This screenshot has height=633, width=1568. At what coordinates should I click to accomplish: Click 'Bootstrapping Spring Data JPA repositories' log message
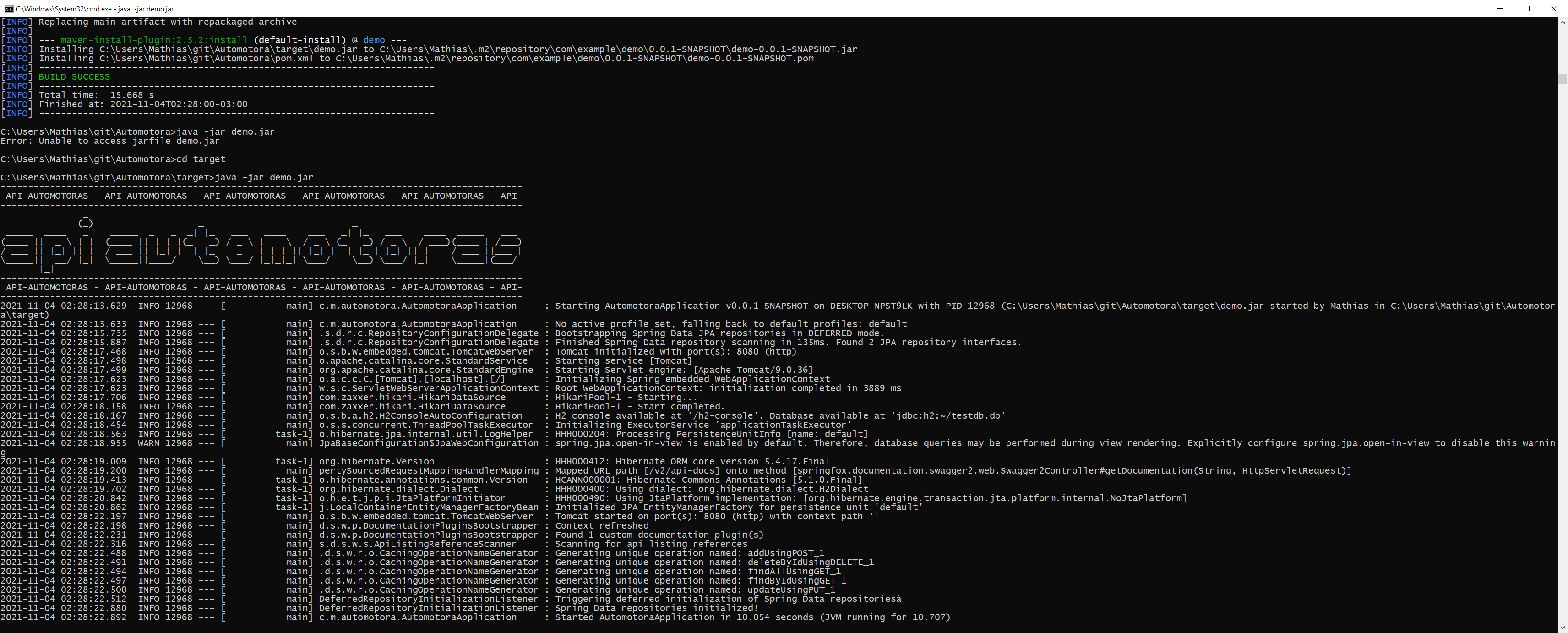(719, 333)
